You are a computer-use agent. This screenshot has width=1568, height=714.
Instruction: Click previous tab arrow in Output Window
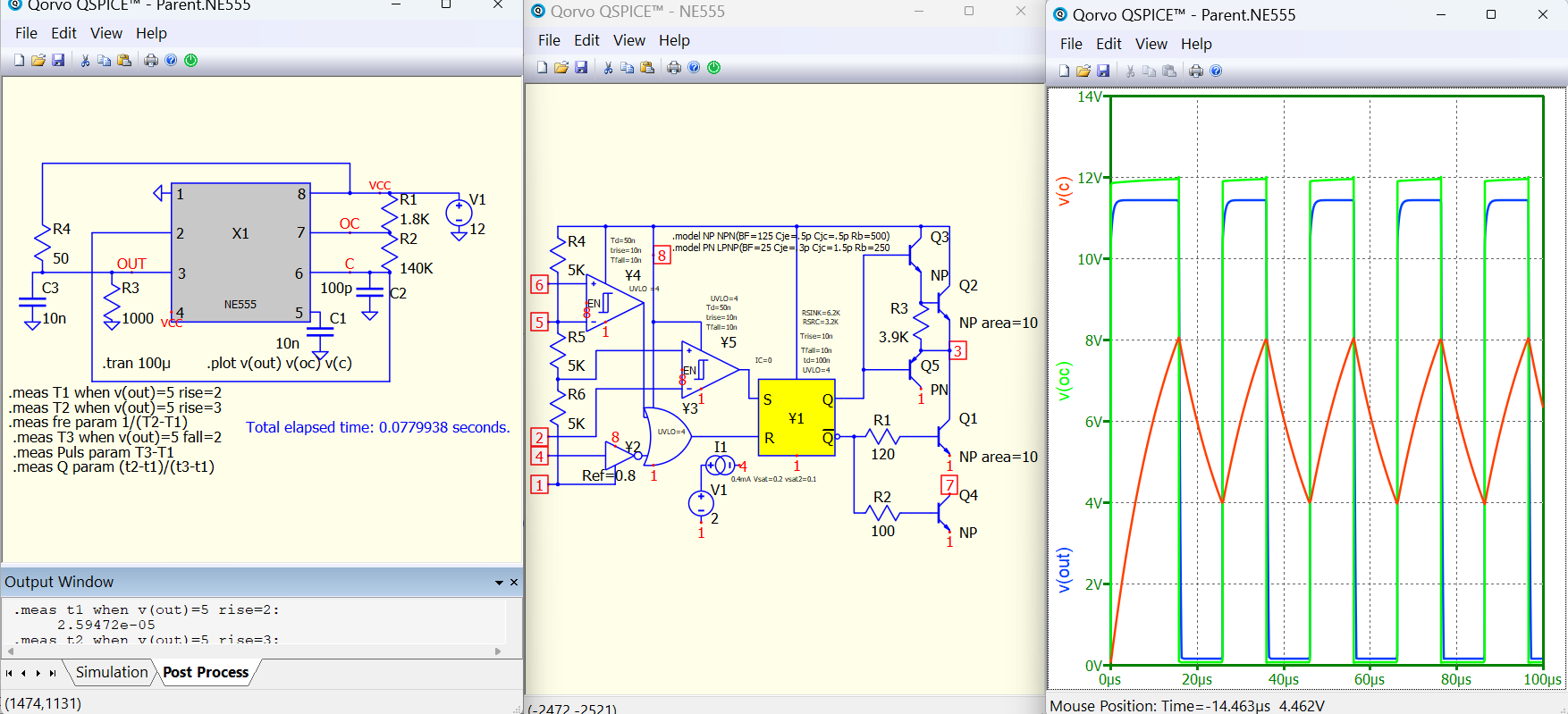pyautogui.click(x=24, y=673)
